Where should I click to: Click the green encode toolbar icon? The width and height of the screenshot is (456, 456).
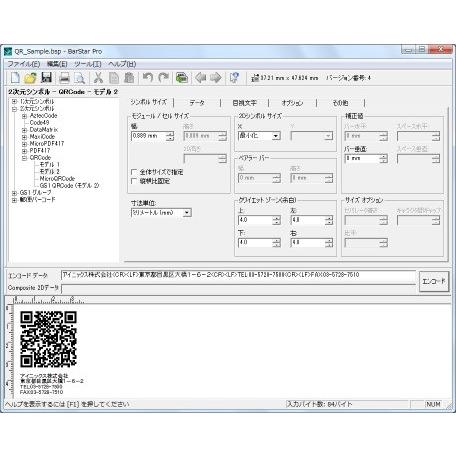click(x=182, y=78)
